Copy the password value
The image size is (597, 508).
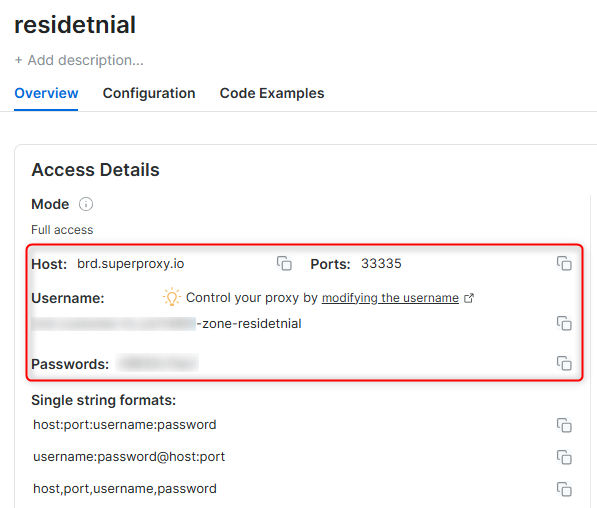click(564, 363)
